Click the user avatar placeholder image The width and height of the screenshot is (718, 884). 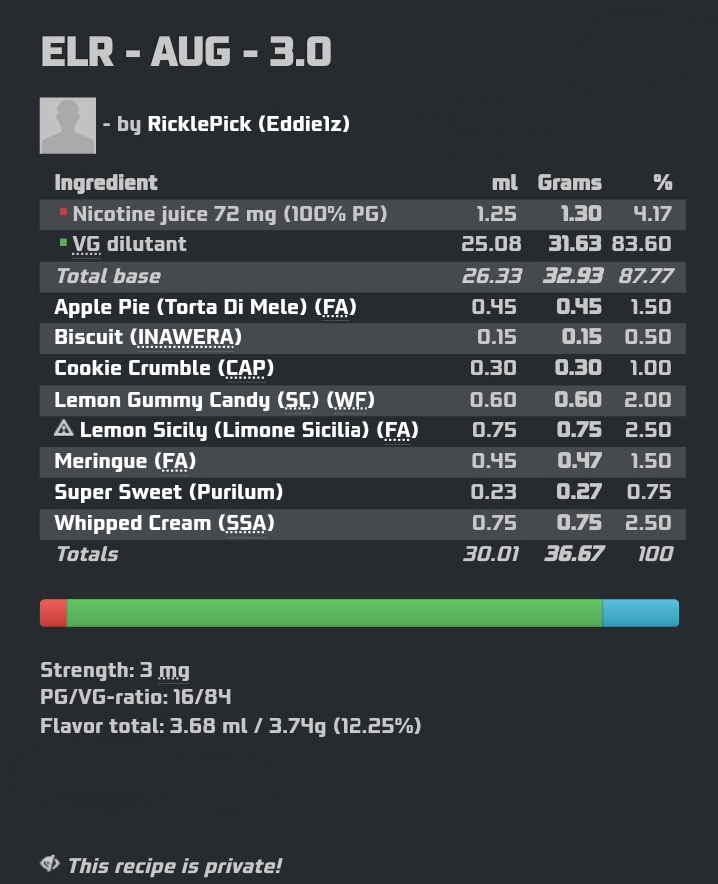click(x=68, y=125)
